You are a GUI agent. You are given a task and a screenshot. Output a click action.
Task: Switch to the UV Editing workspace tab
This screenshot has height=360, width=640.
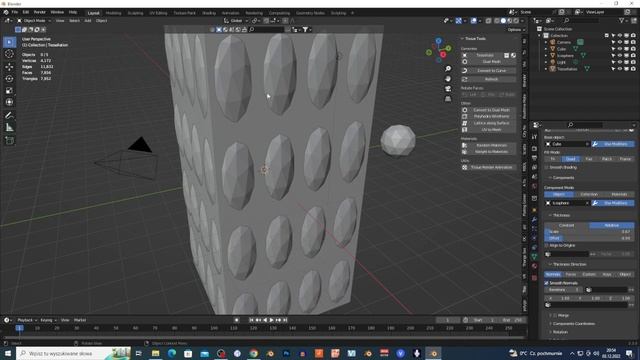158,13
